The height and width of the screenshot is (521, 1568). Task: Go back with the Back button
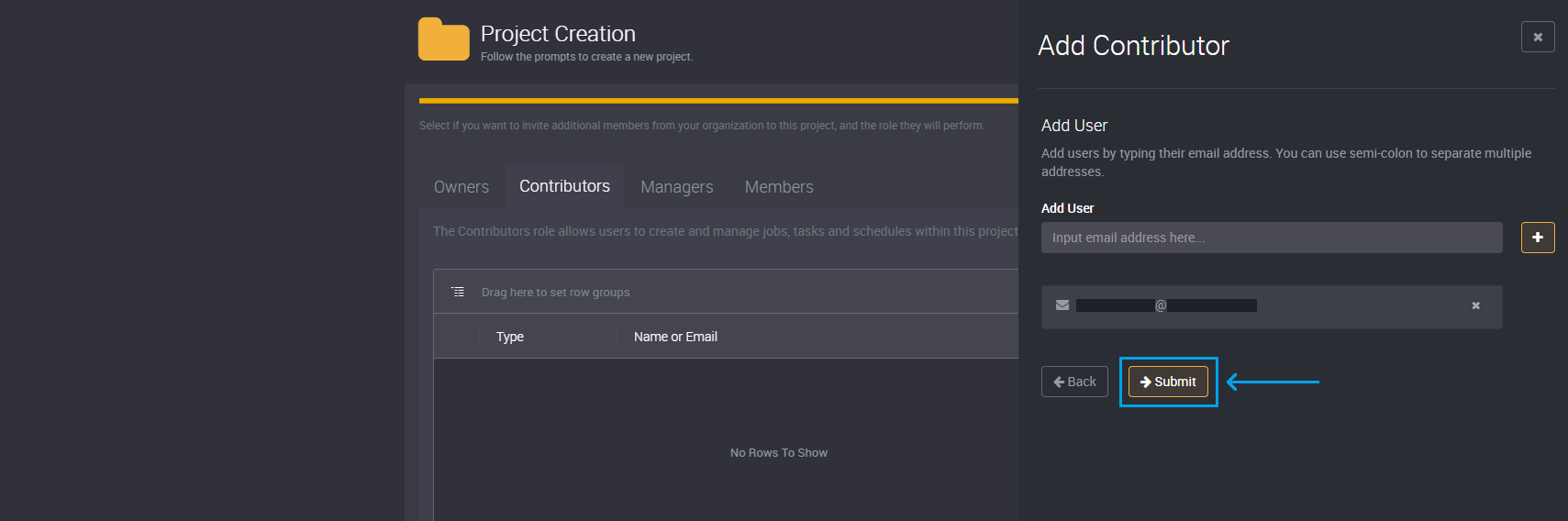pyautogui.click(x=1074, y=382)
